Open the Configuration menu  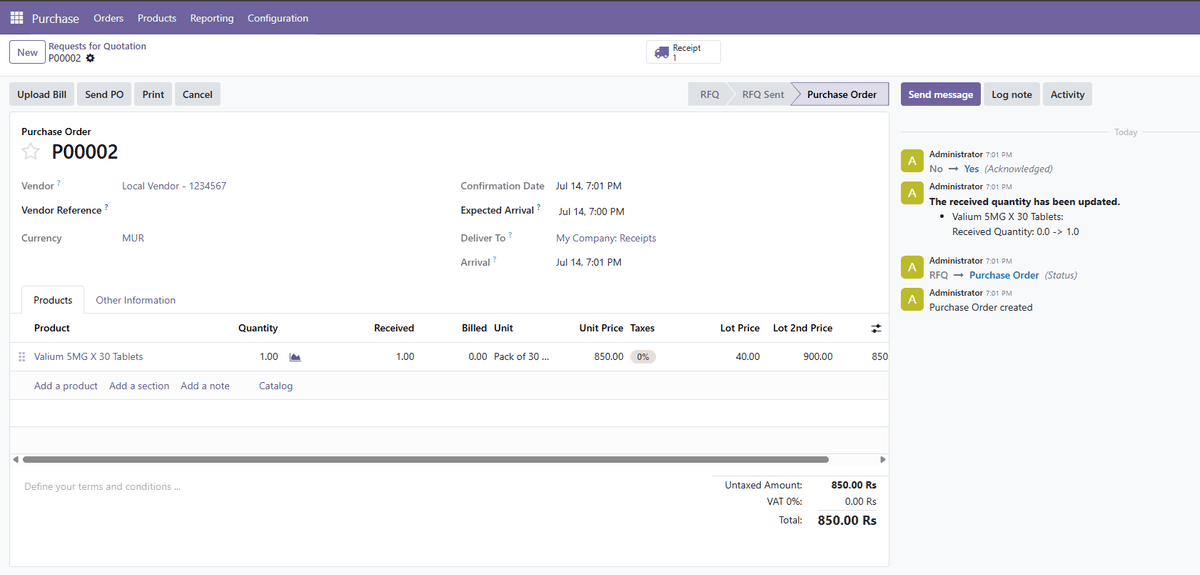pyautogui.click(x=278, y=18)
